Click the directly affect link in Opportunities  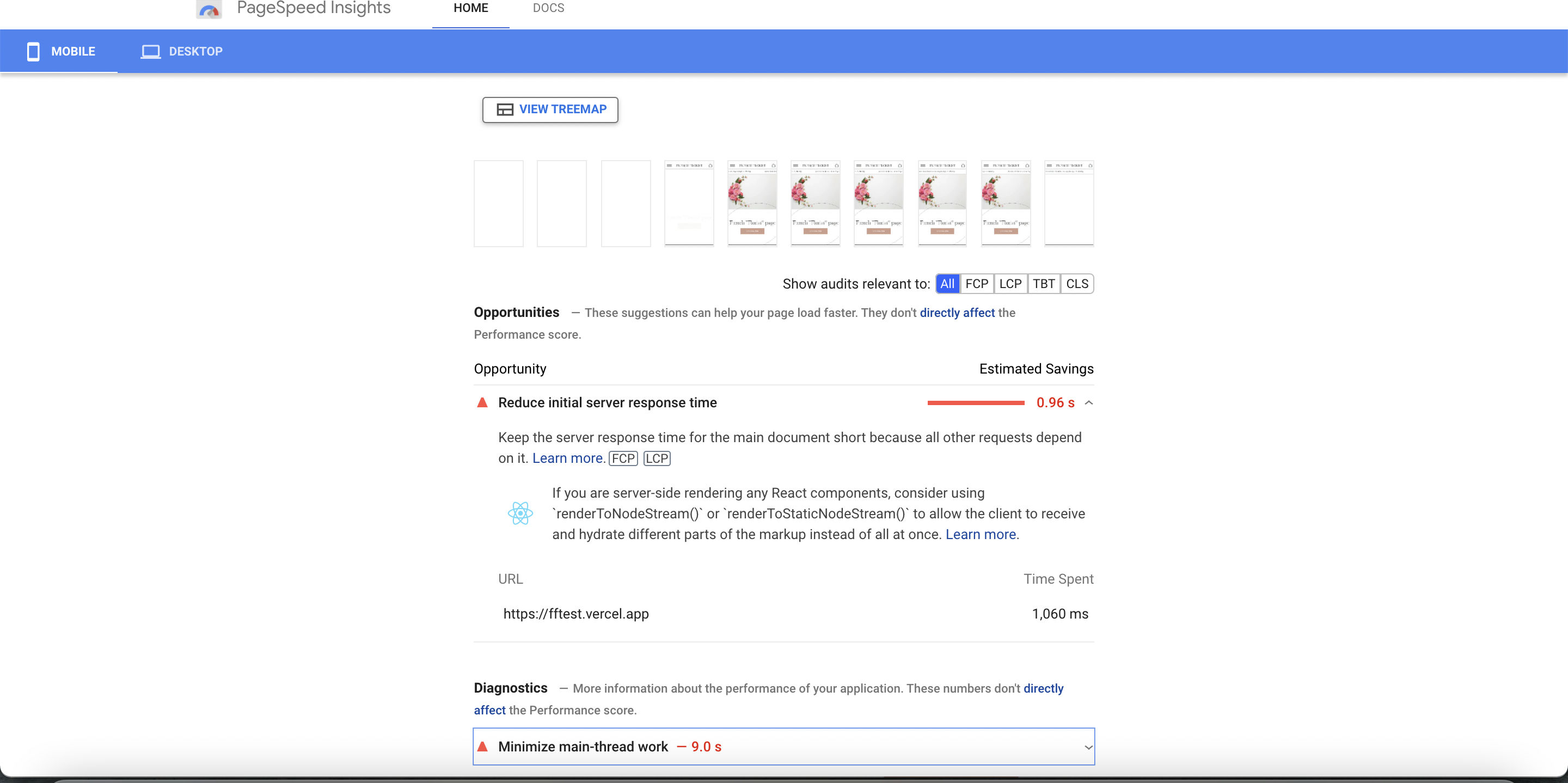957,313
